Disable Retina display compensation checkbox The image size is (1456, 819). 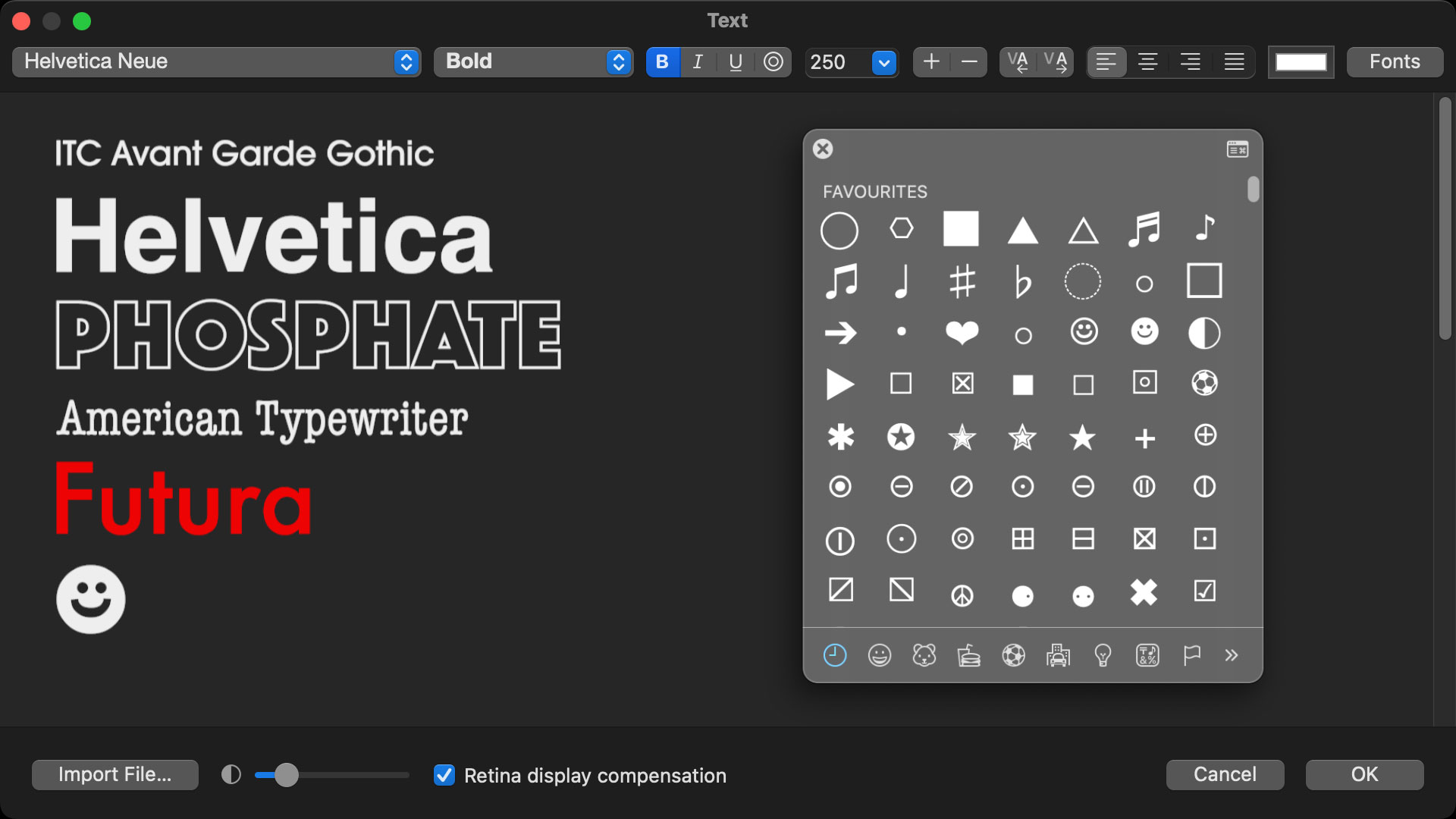coord(444,775)
